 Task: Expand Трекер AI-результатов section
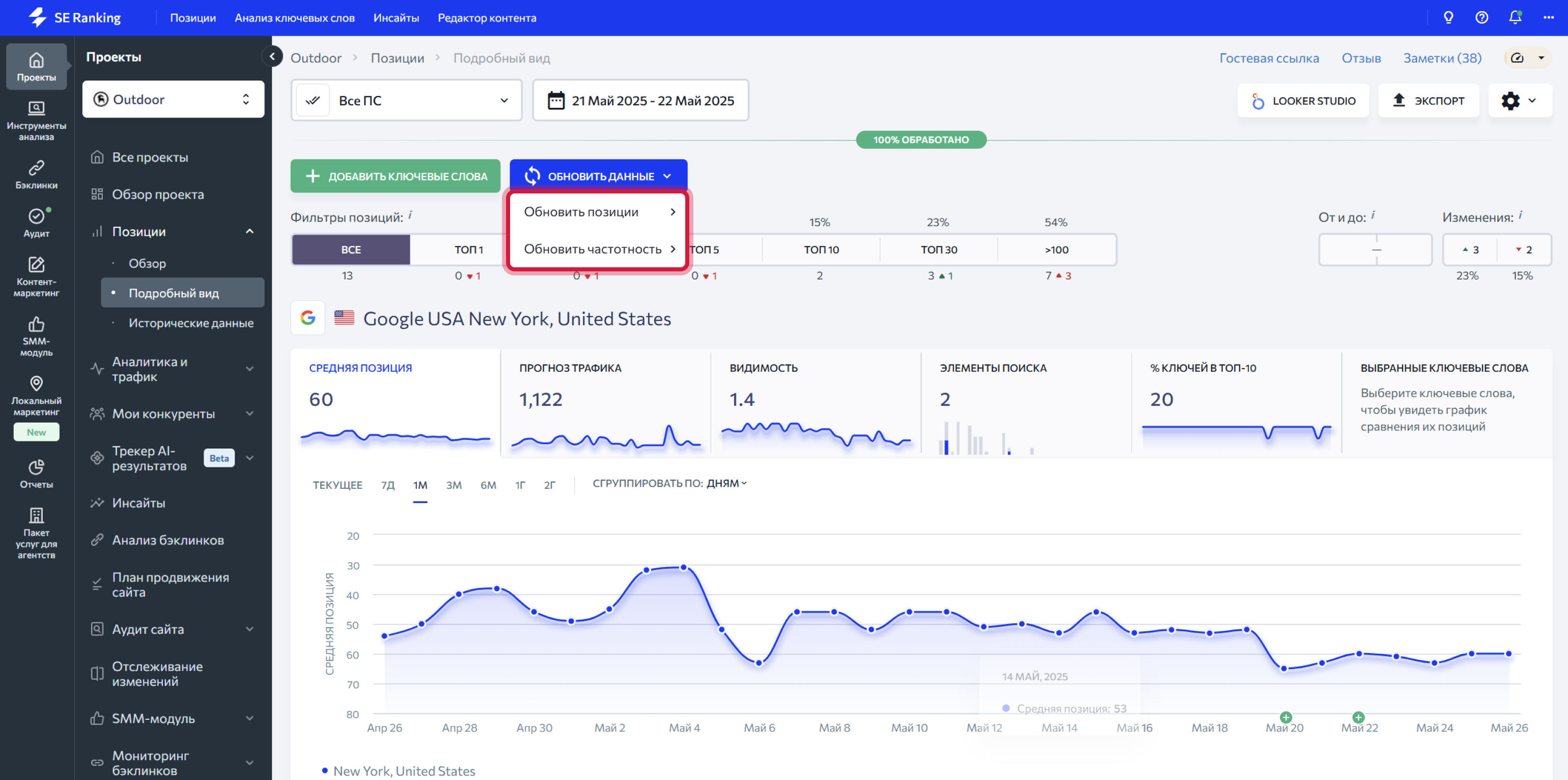coord(249,458)
